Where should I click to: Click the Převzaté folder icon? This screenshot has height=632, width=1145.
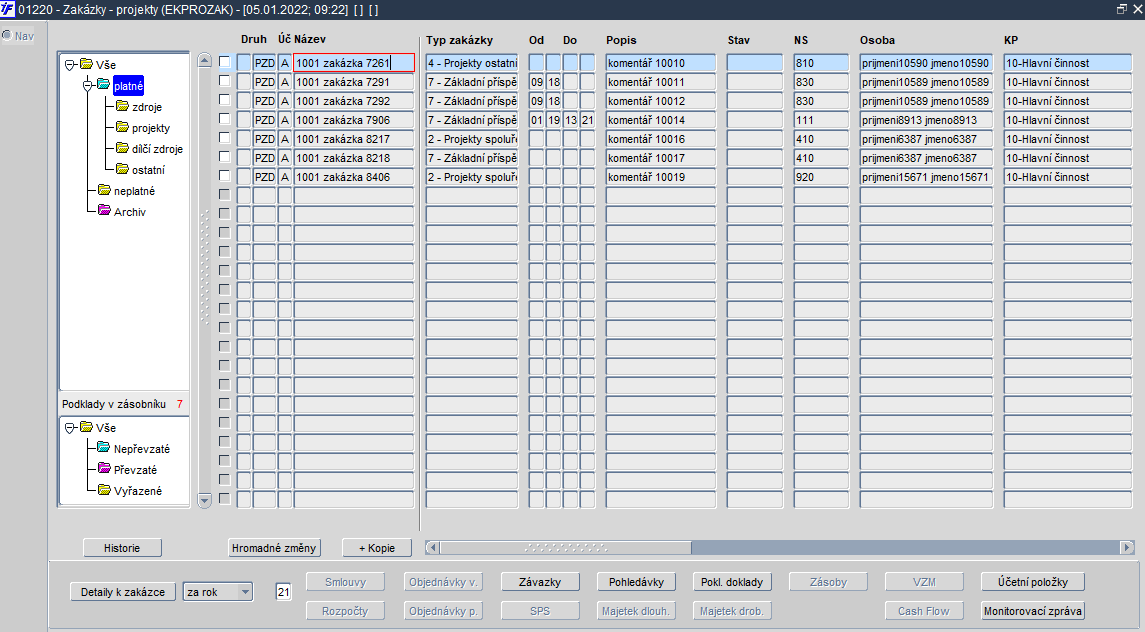(104, 469)
